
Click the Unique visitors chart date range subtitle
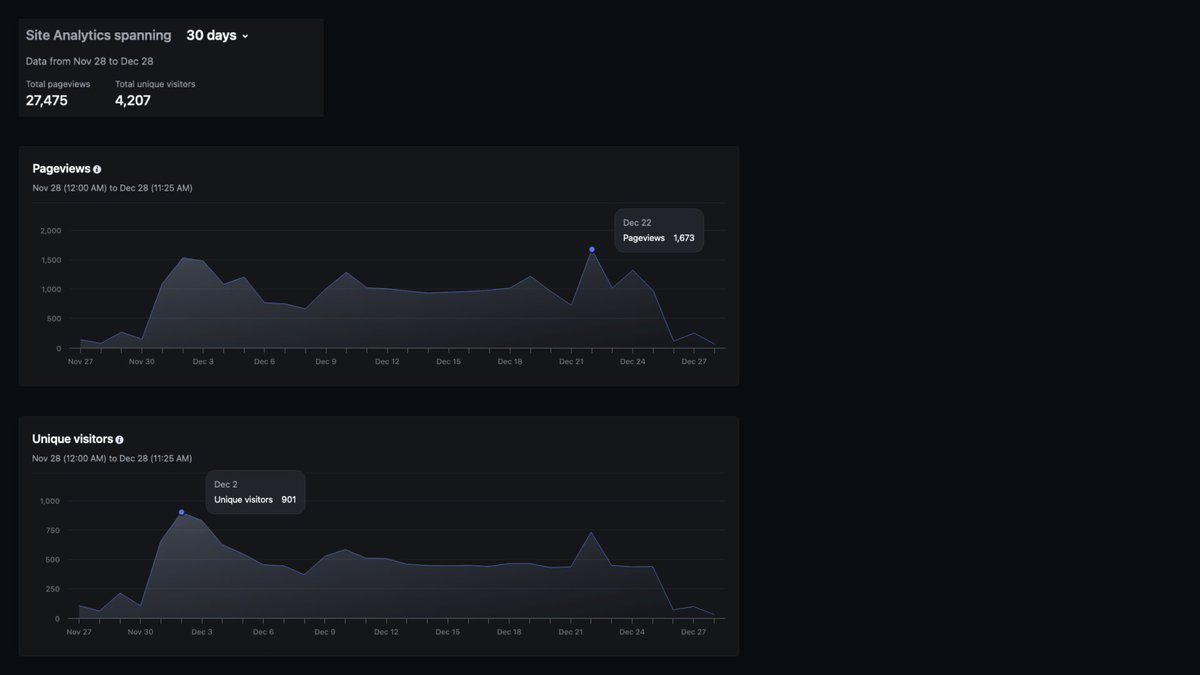(112, 458)
